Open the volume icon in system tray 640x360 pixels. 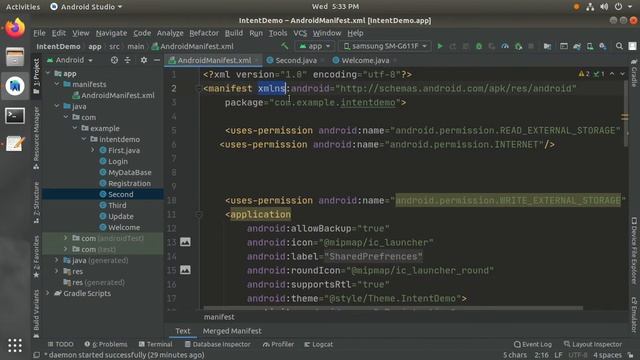coord(604,7)
